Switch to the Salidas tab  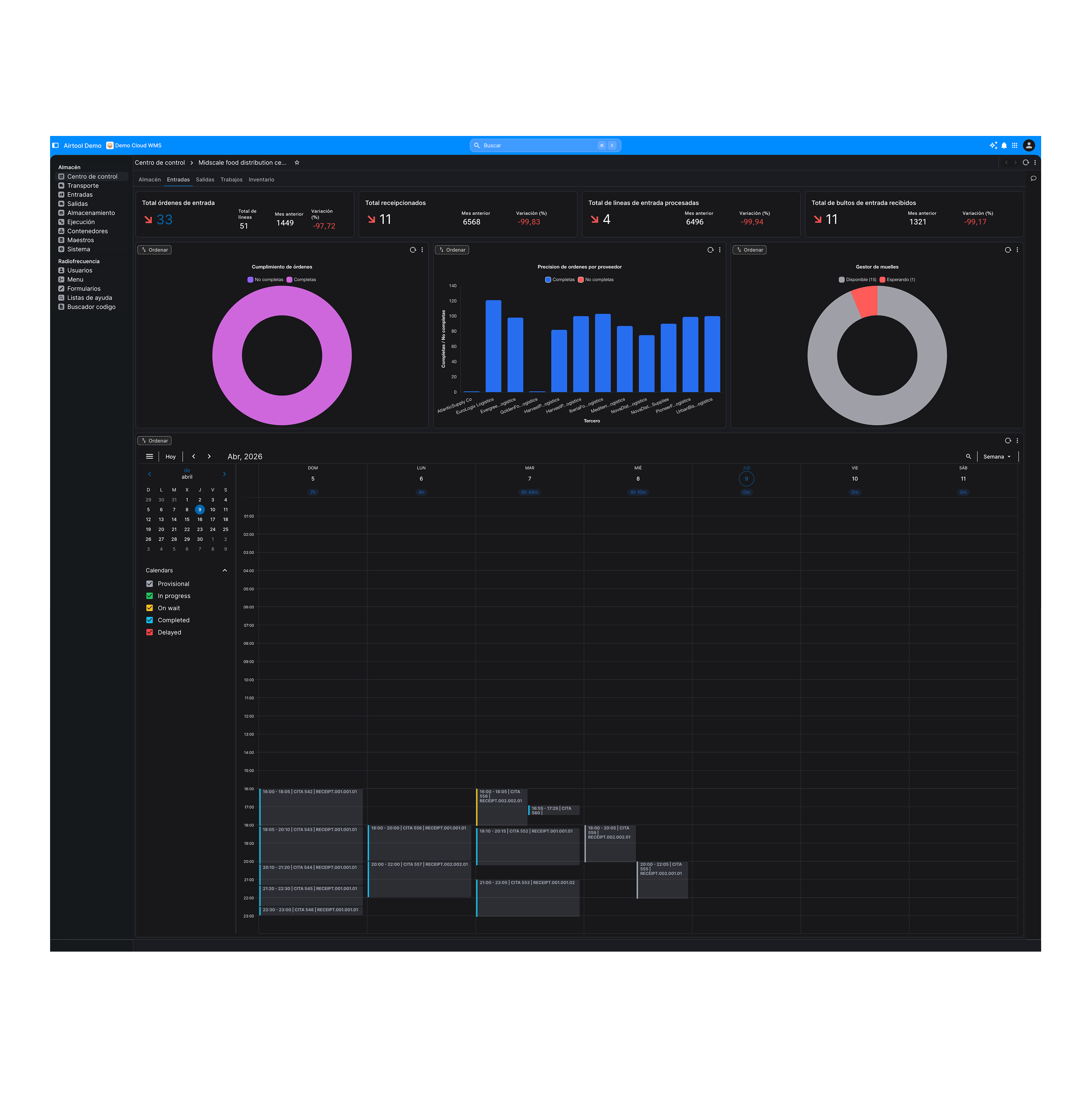[205, 180]
